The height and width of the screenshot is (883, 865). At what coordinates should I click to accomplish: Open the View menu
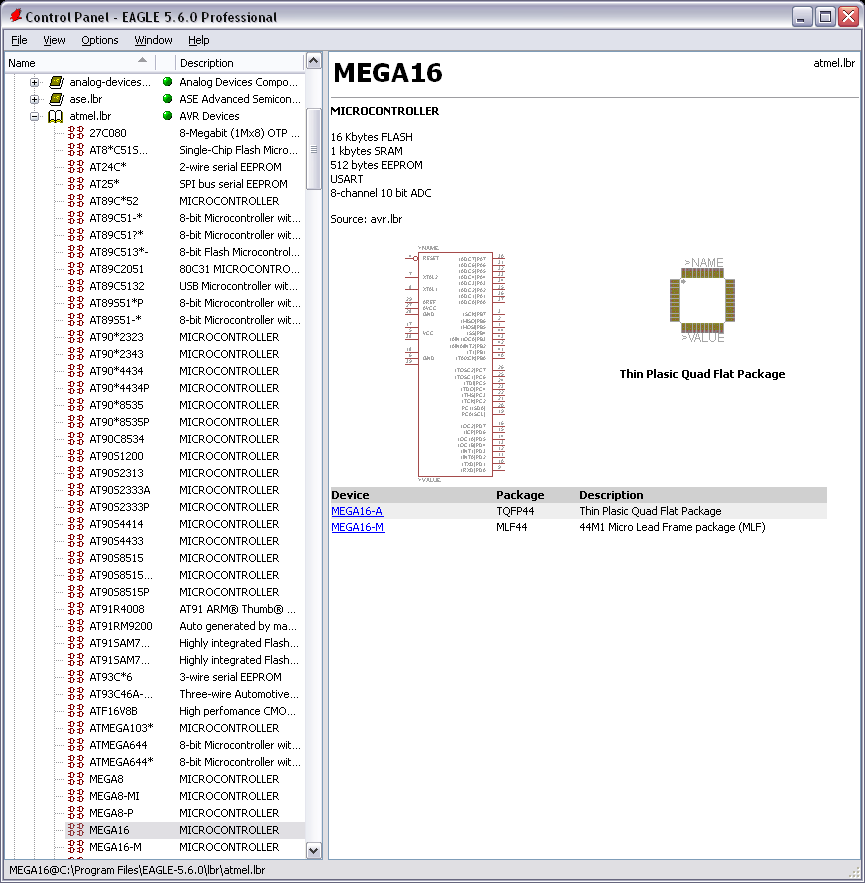pyautogui.click(x=54, y=40)
